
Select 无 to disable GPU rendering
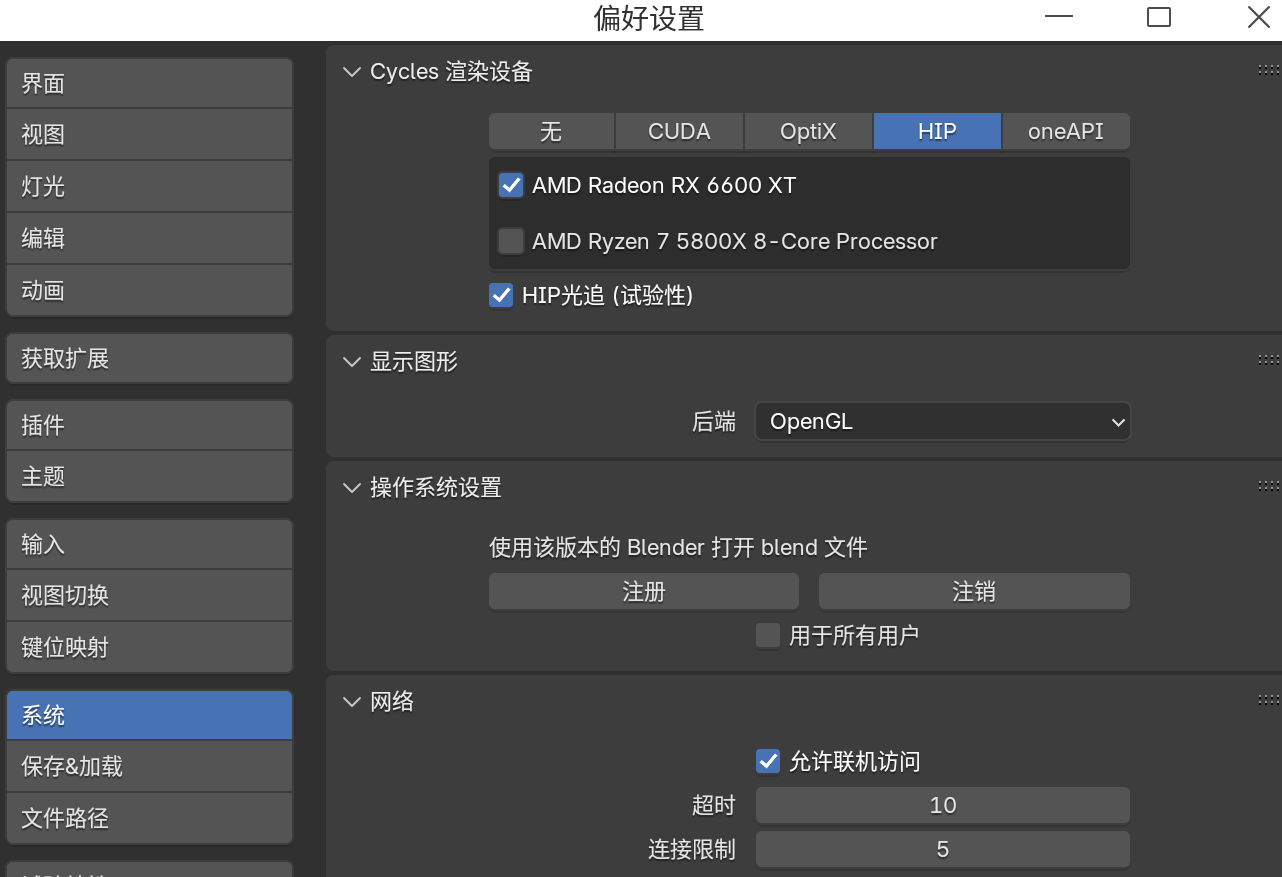[551, 131]
